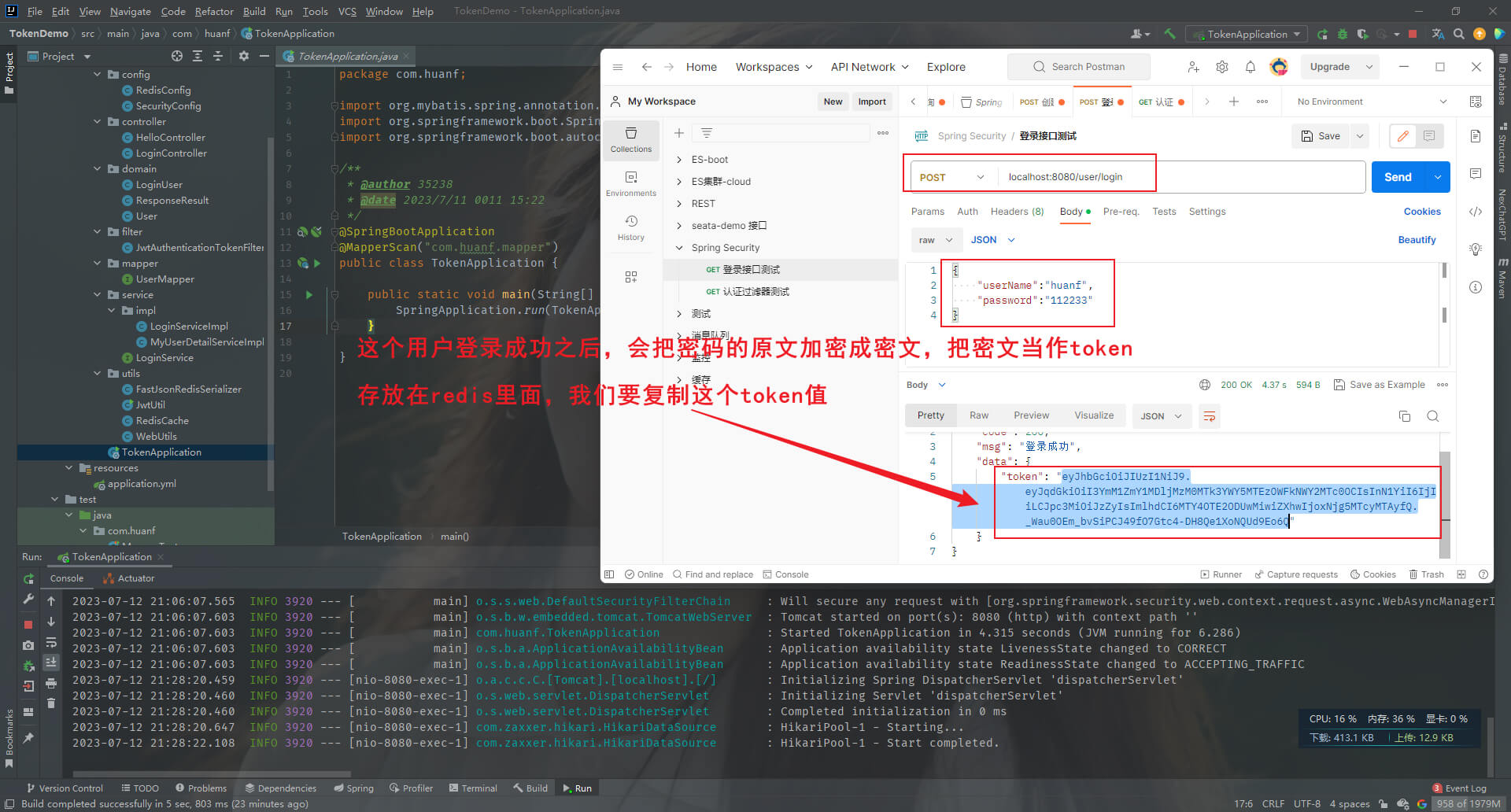Open the Postman Runner

[1221, 574]
